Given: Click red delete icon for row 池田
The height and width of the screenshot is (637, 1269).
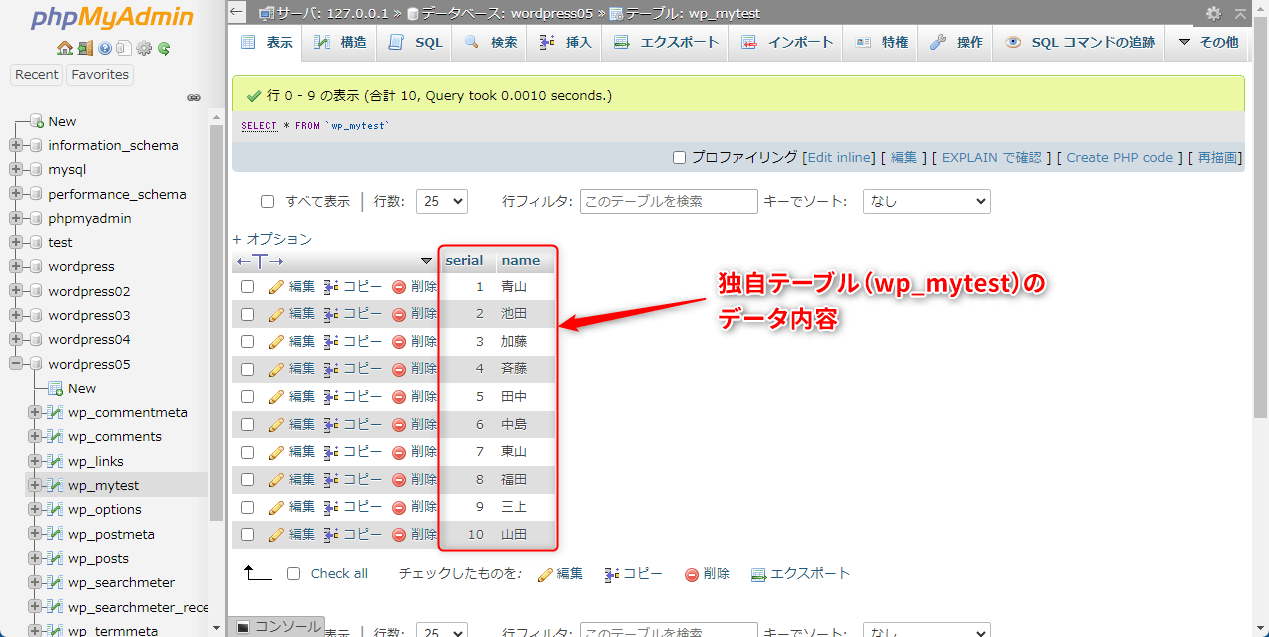Looking at the screenshot, I should pos(399,314).
